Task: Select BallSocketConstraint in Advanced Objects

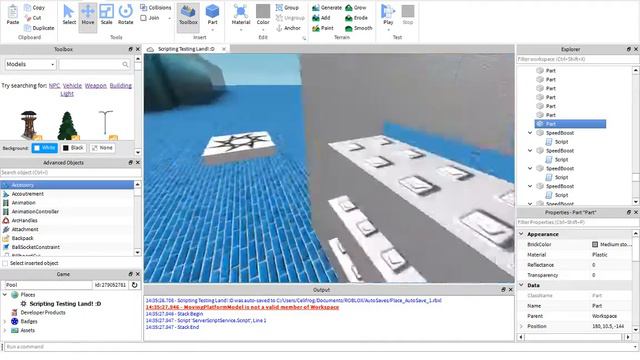Action: [36, 247]
